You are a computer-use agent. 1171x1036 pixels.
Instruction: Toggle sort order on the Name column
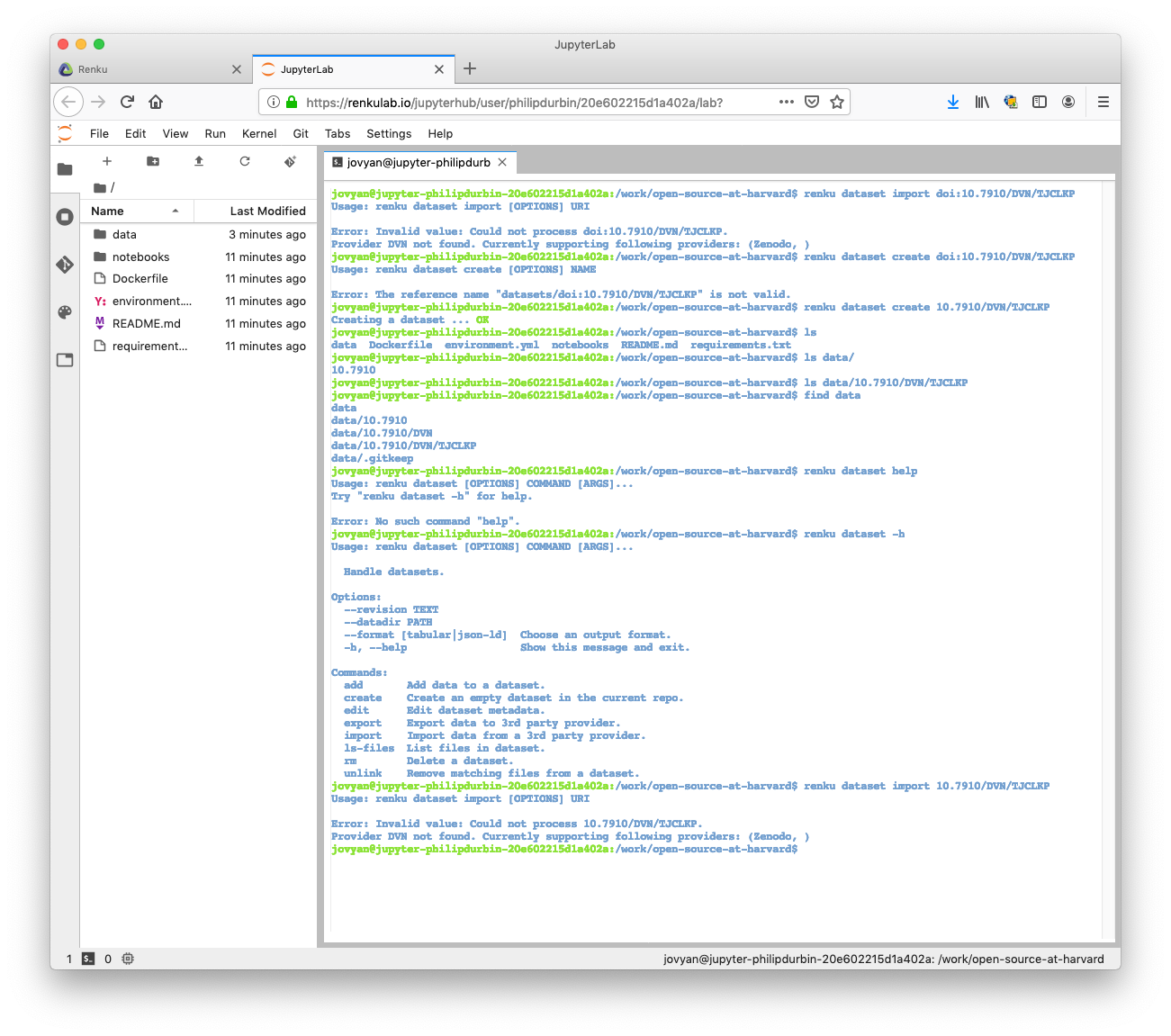click(x=108, y=211)
